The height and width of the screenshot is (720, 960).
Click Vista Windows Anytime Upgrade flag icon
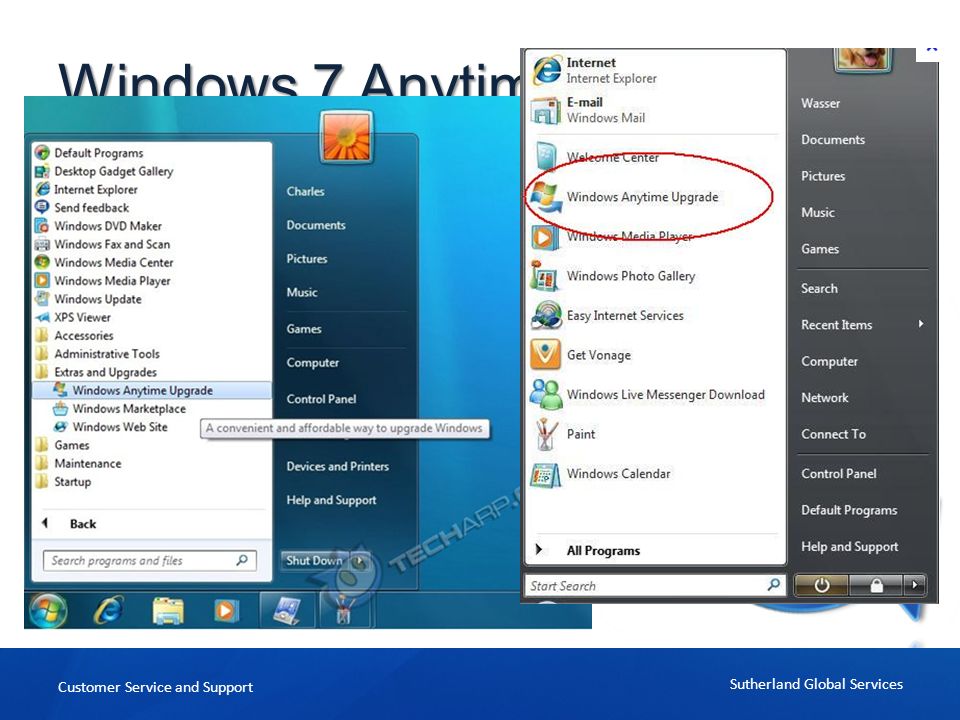(546, 197)
